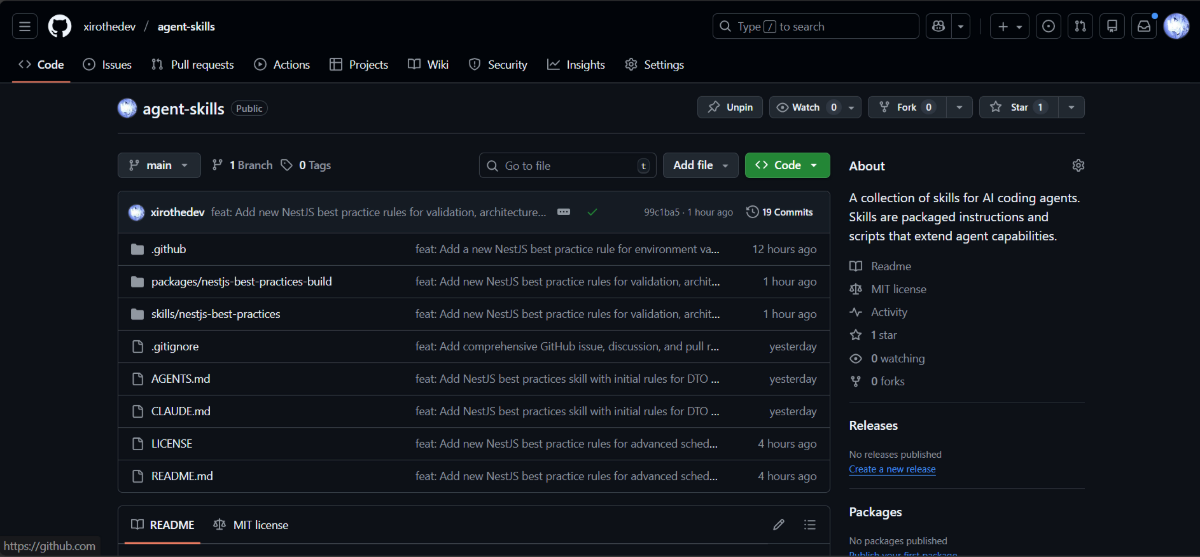This screenshot has height=557, width=1200.
Task: Expand the Fork options arrow
Action: [x=959, y=107]
